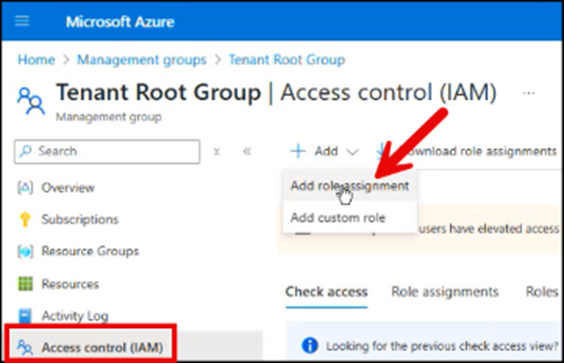Click the Resource Groups cube icon

pyautogui.click(x=25, y=251)
